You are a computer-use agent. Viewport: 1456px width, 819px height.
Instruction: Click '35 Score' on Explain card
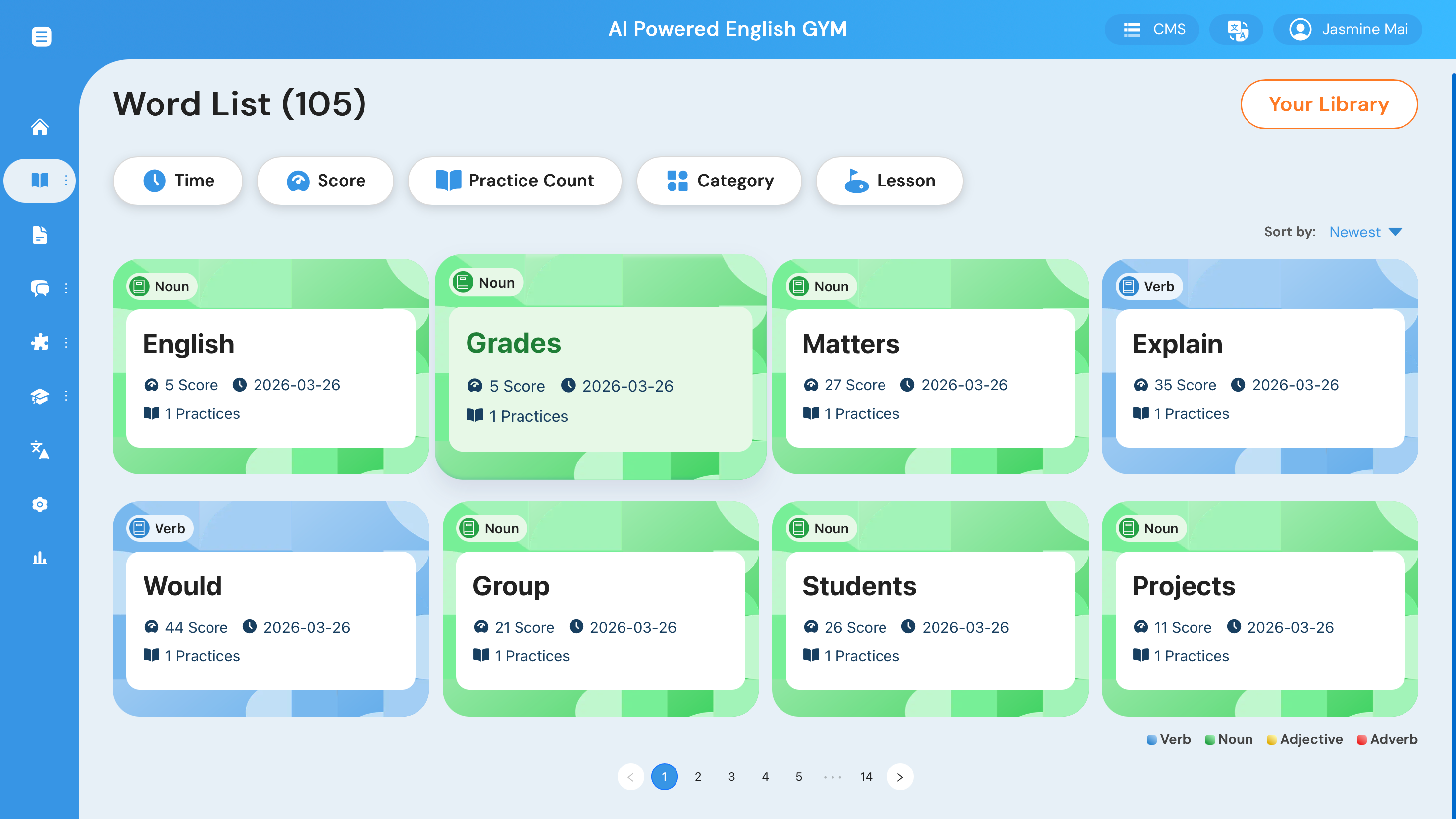1185,385
